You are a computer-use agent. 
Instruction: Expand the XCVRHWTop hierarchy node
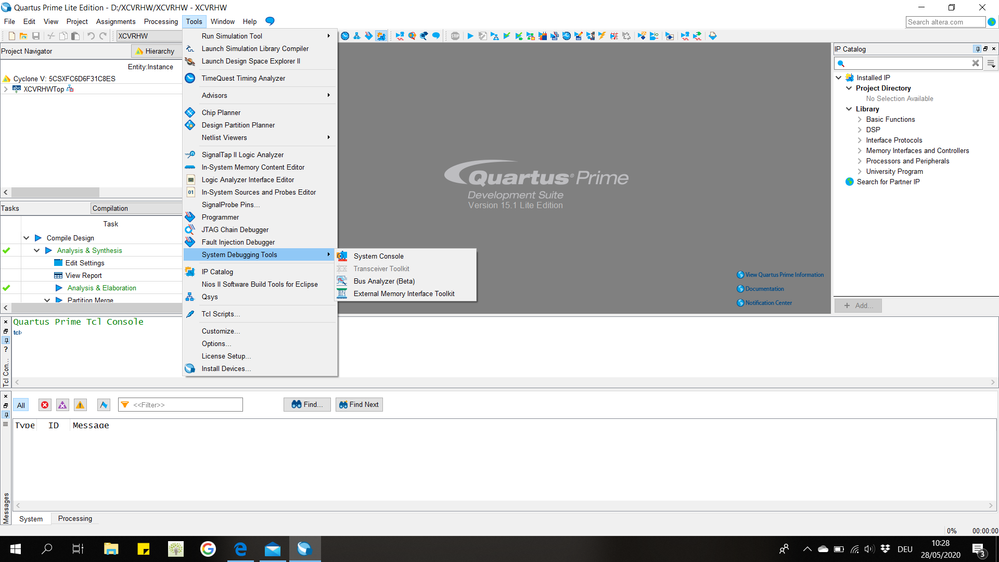pos(6,89)
